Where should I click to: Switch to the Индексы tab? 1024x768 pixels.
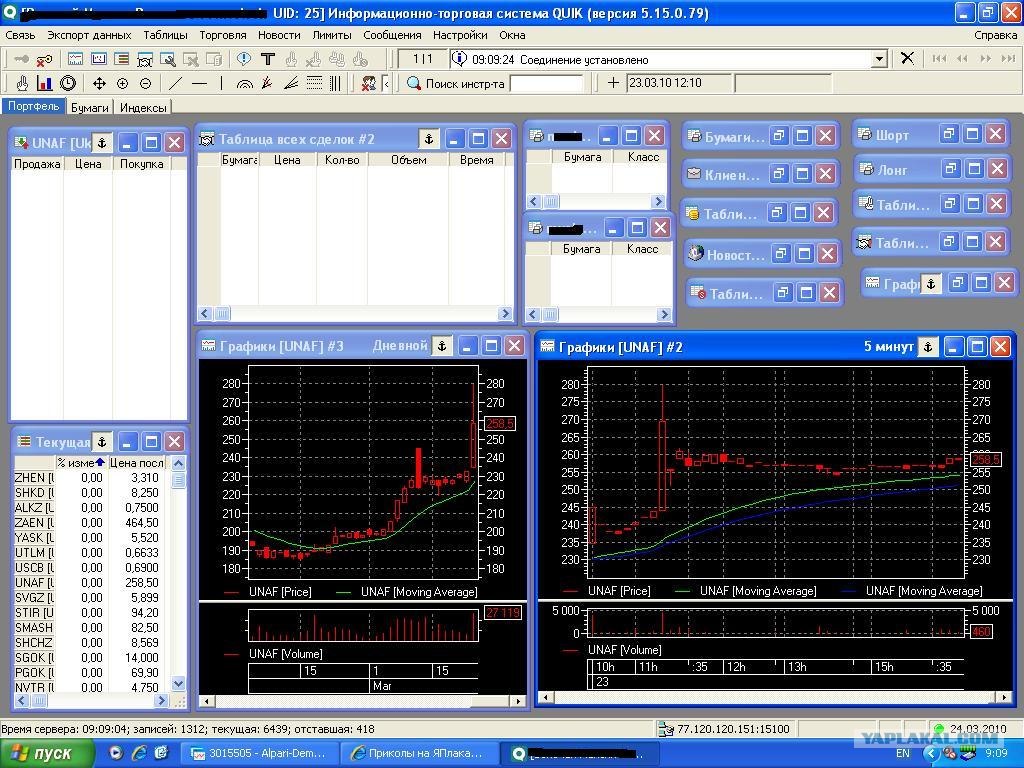[x=143, y=108]
